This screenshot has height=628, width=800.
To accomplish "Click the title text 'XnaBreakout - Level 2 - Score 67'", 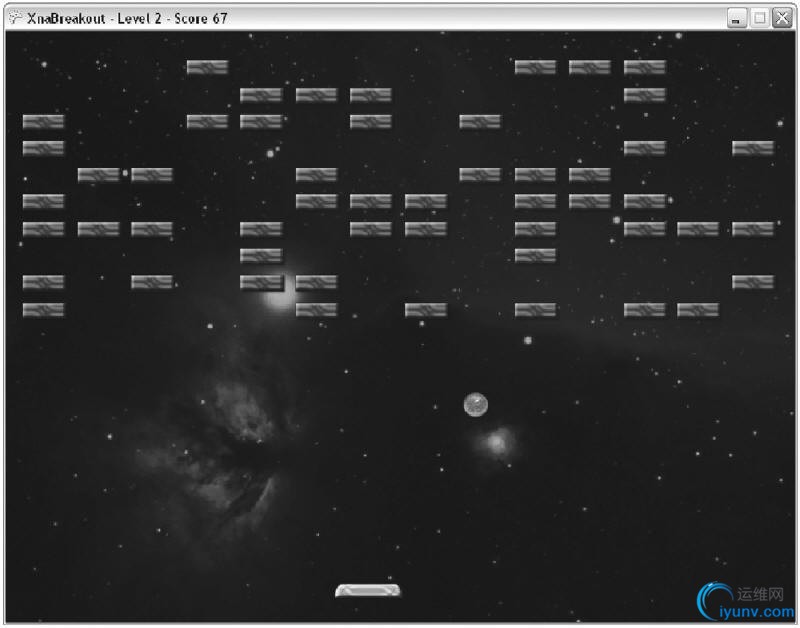I will (127, 18).
